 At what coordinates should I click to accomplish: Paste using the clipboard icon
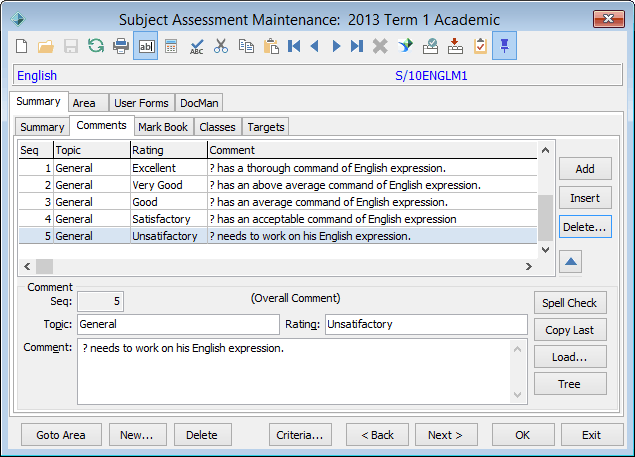[x=271, y=46]
